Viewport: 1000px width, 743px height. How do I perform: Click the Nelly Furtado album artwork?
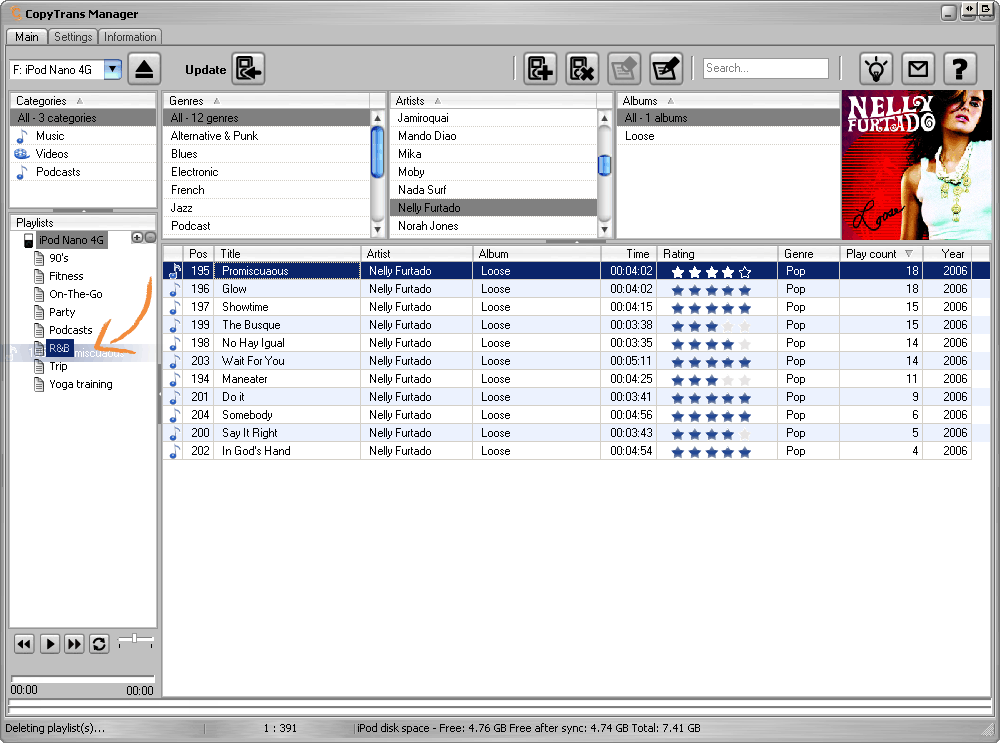916,165
